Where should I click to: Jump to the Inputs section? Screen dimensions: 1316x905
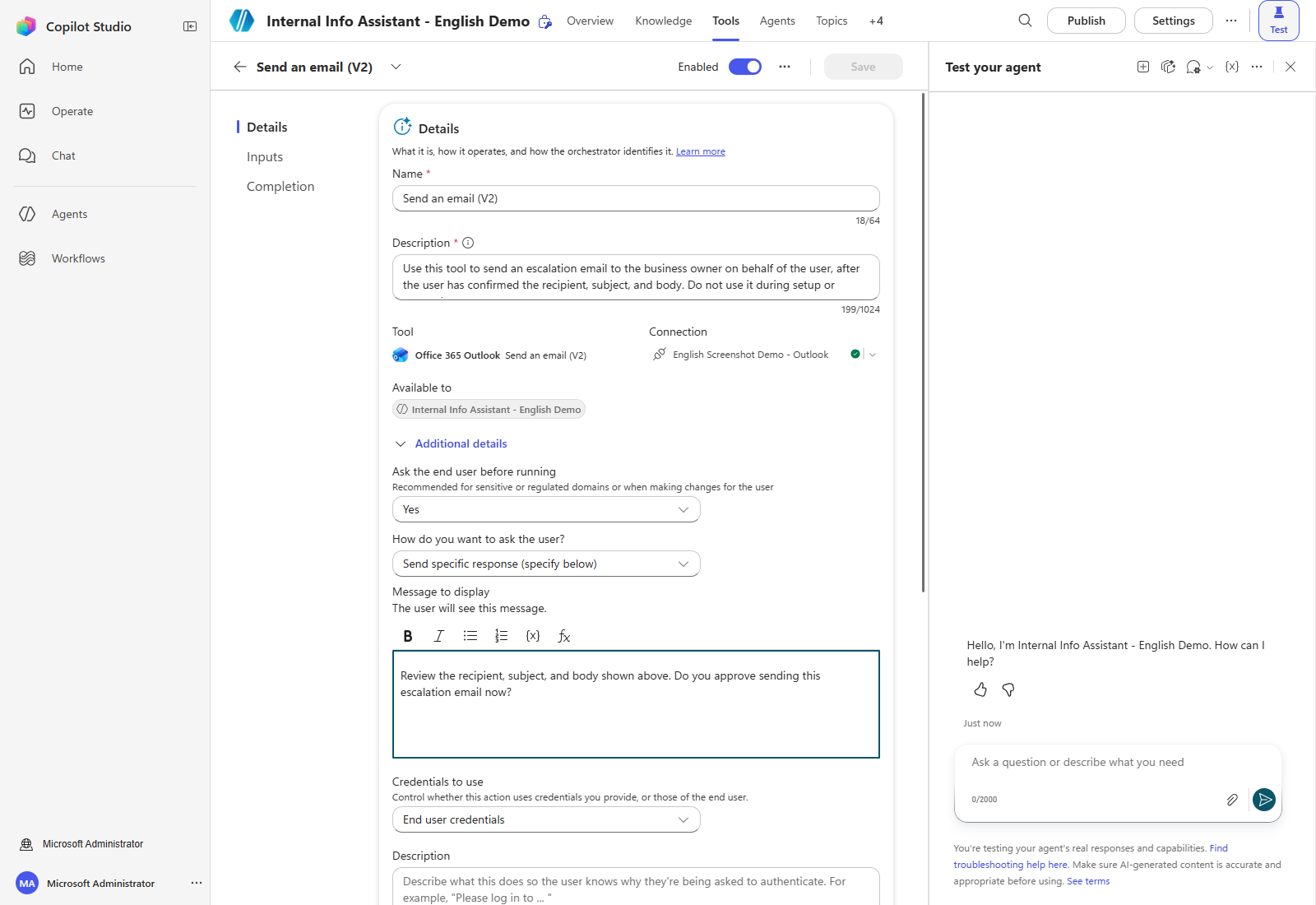[x=265, y=157]
